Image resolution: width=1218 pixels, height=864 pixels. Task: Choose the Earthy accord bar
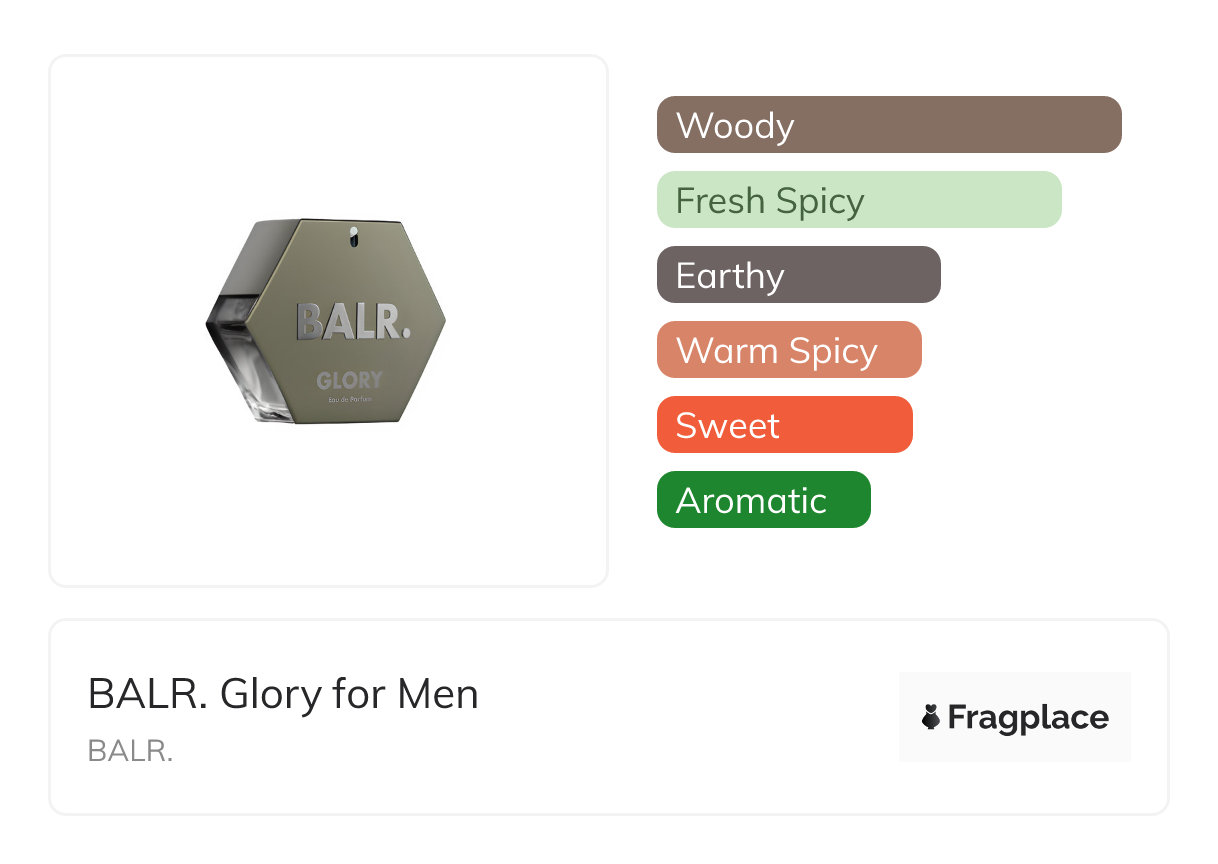point(798,275)
